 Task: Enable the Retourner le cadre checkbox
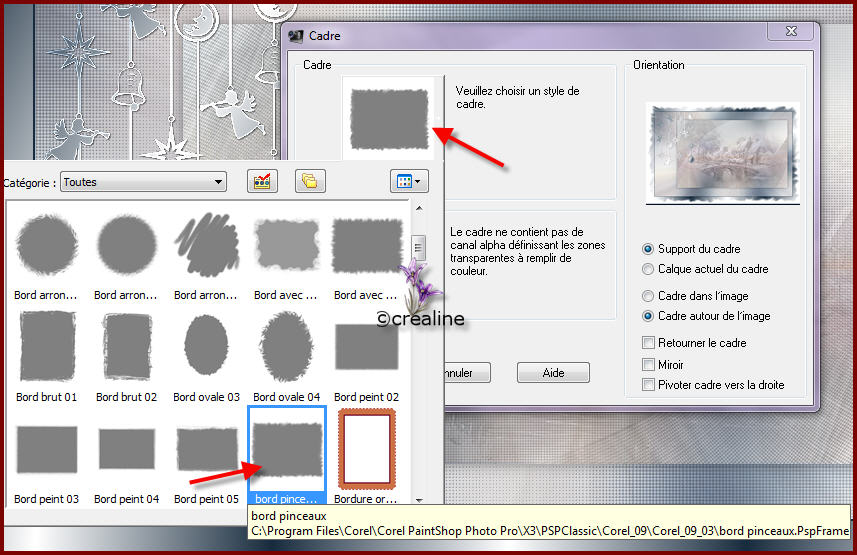tap(649, 343)
